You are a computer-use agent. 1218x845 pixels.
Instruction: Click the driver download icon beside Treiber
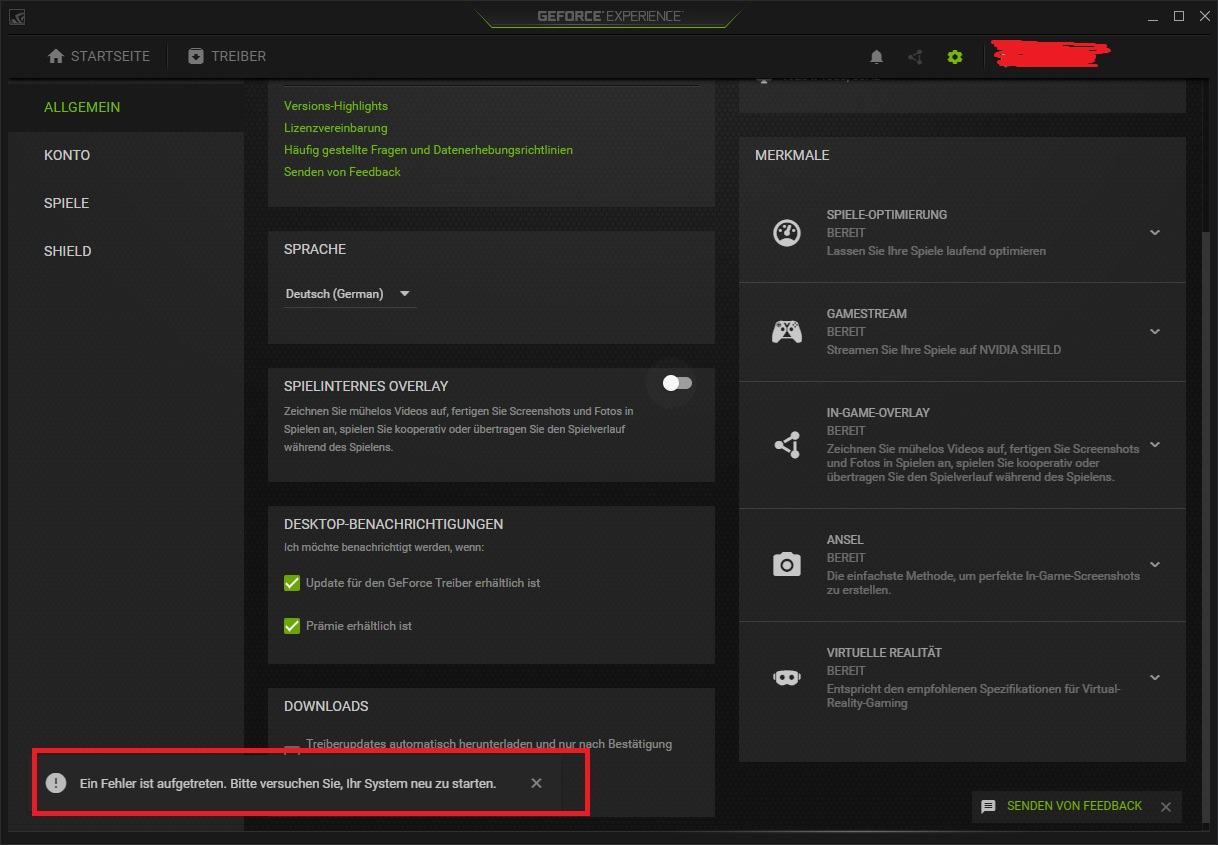click(196, 56)
